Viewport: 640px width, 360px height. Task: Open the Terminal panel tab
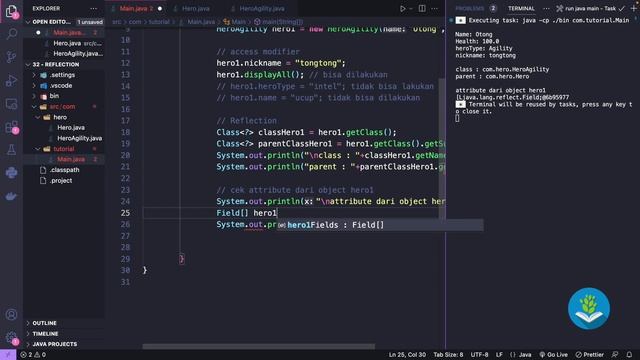[521, 9]
